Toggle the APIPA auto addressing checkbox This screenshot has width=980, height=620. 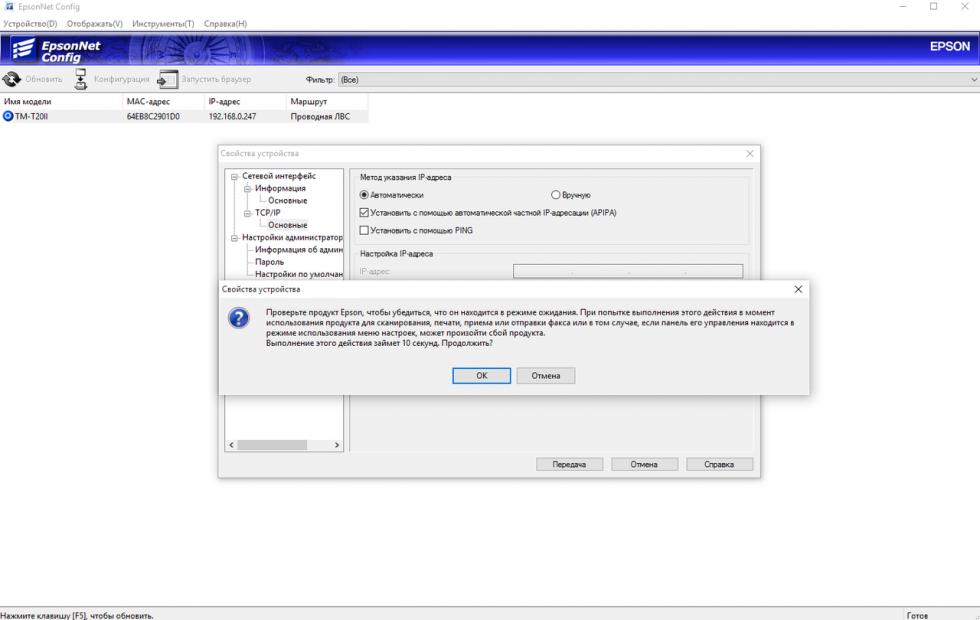(x=364, y=212)
